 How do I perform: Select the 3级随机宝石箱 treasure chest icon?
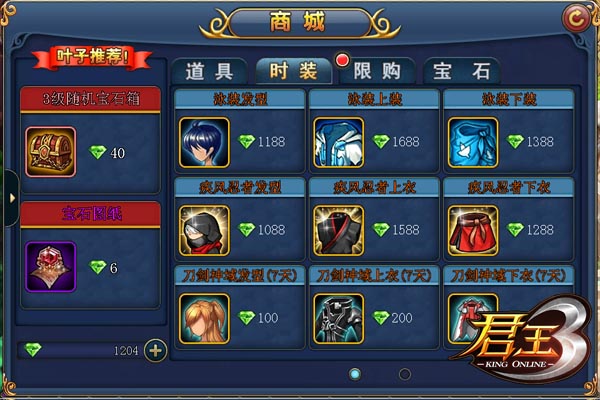pyautogui.click(x=51, y=152)
